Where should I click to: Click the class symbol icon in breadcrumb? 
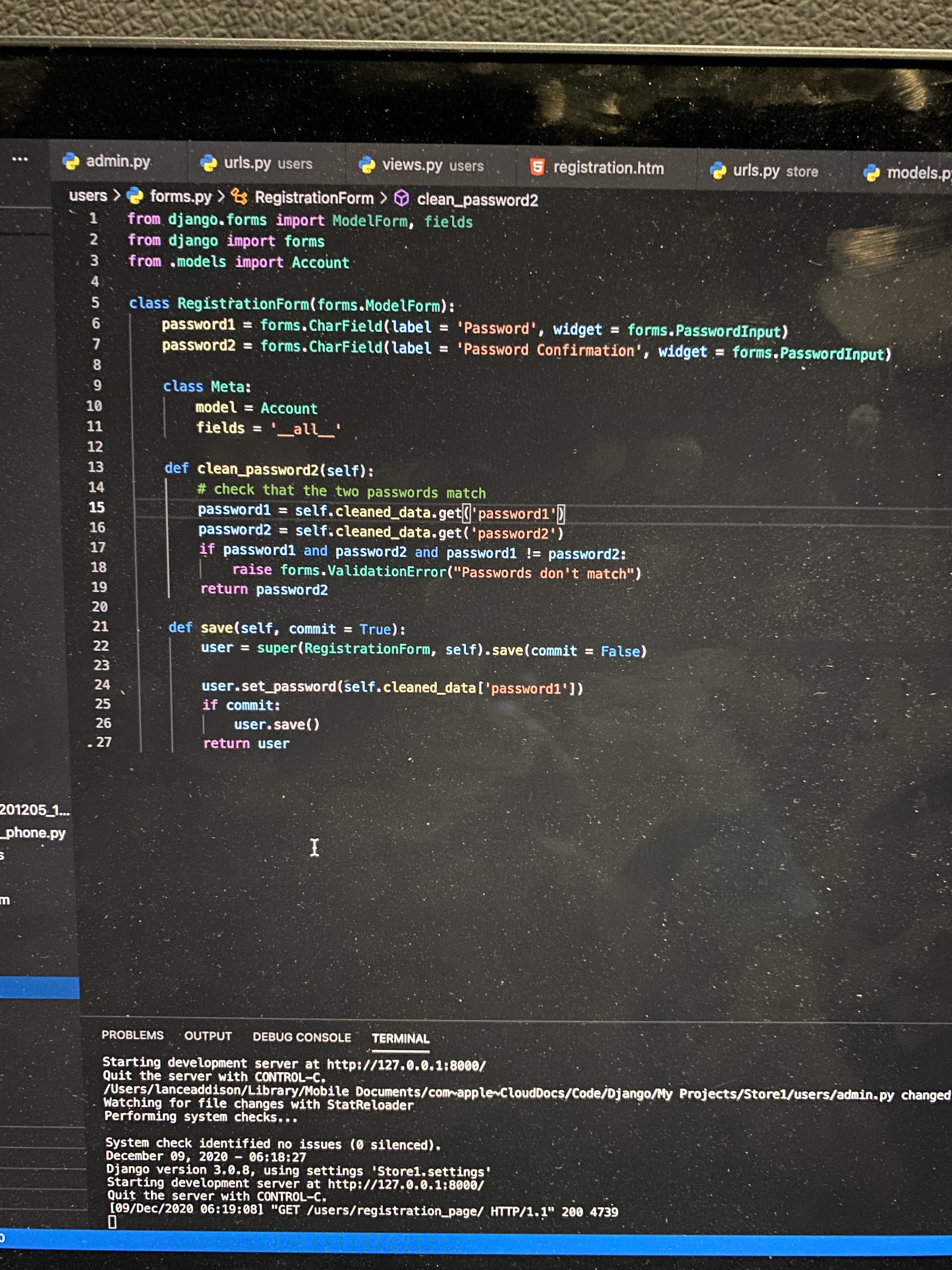tap(239, 197)
